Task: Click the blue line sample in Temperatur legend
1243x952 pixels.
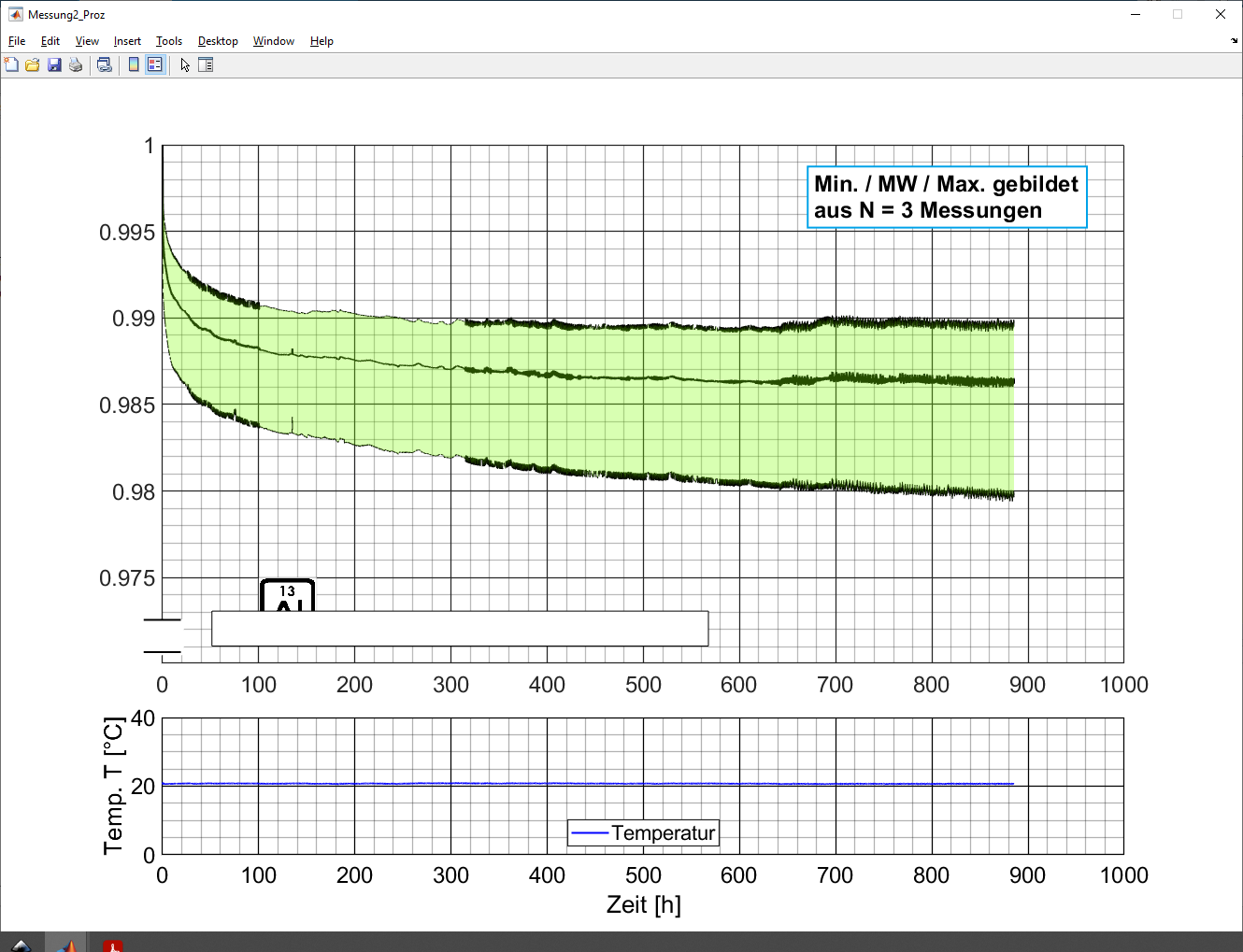Action: pos(590,832)
